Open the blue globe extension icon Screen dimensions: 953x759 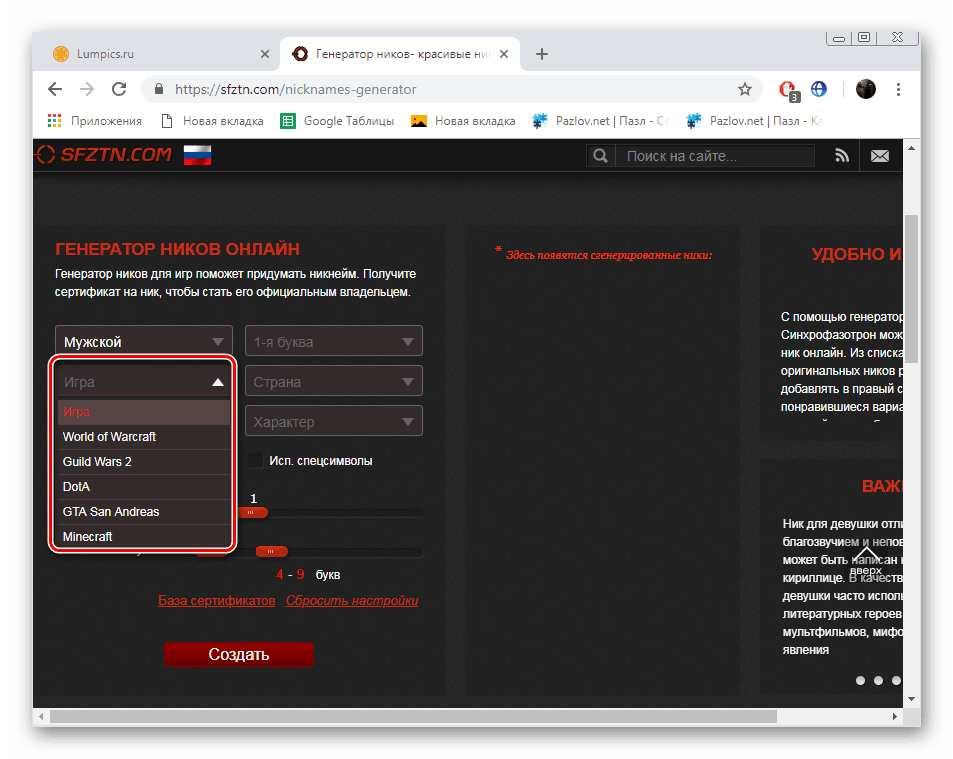click(819, 89)
